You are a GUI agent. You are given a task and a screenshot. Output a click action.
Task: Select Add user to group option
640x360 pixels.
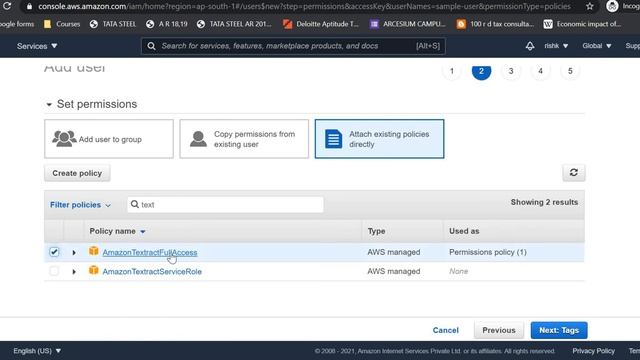pyautogui.click(x=109, y=139)
